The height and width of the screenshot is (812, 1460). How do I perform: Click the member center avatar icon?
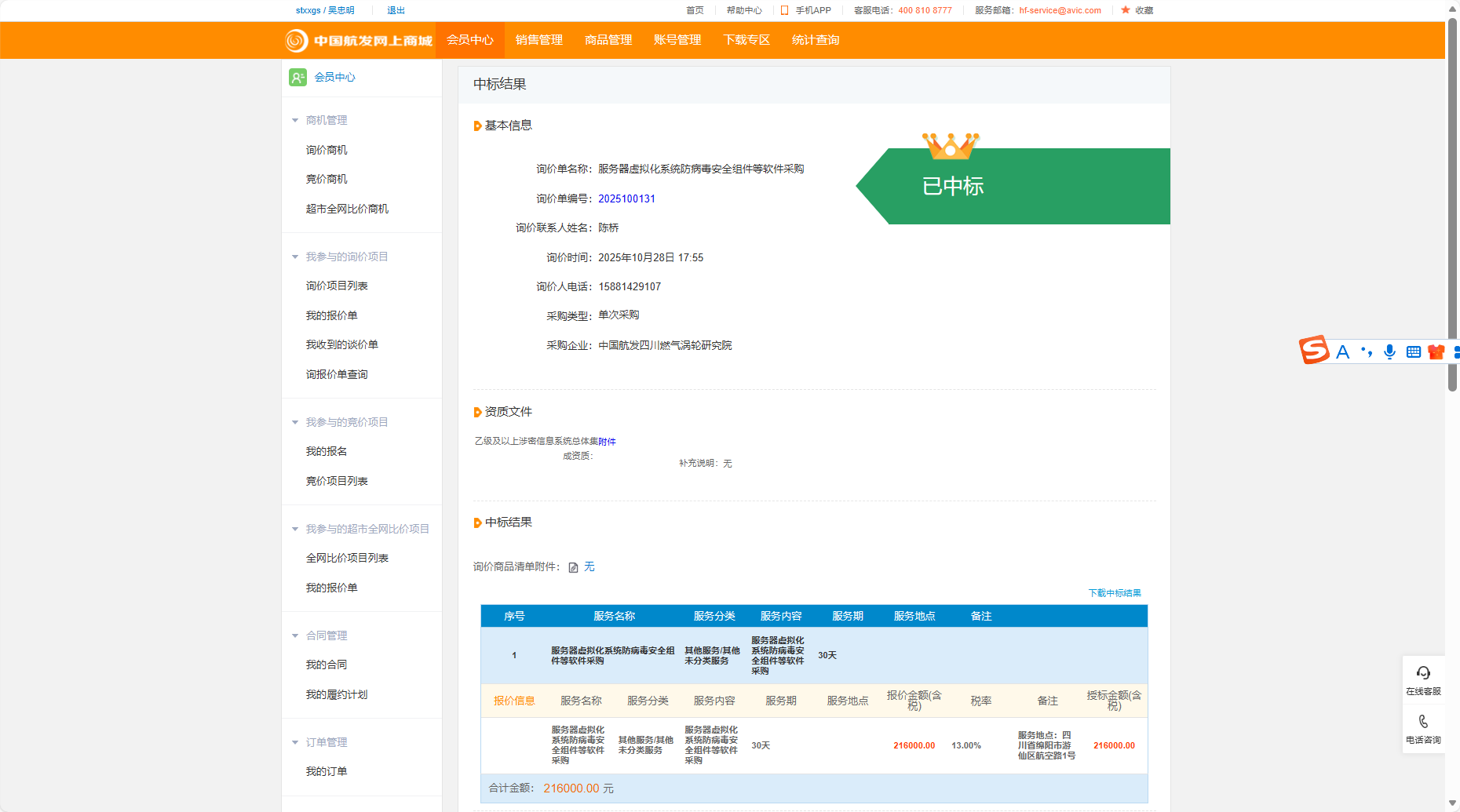point(297,77)
